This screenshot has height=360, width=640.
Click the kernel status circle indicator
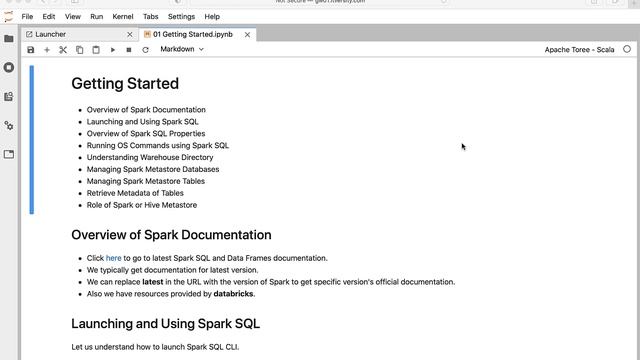click(627, 49)
